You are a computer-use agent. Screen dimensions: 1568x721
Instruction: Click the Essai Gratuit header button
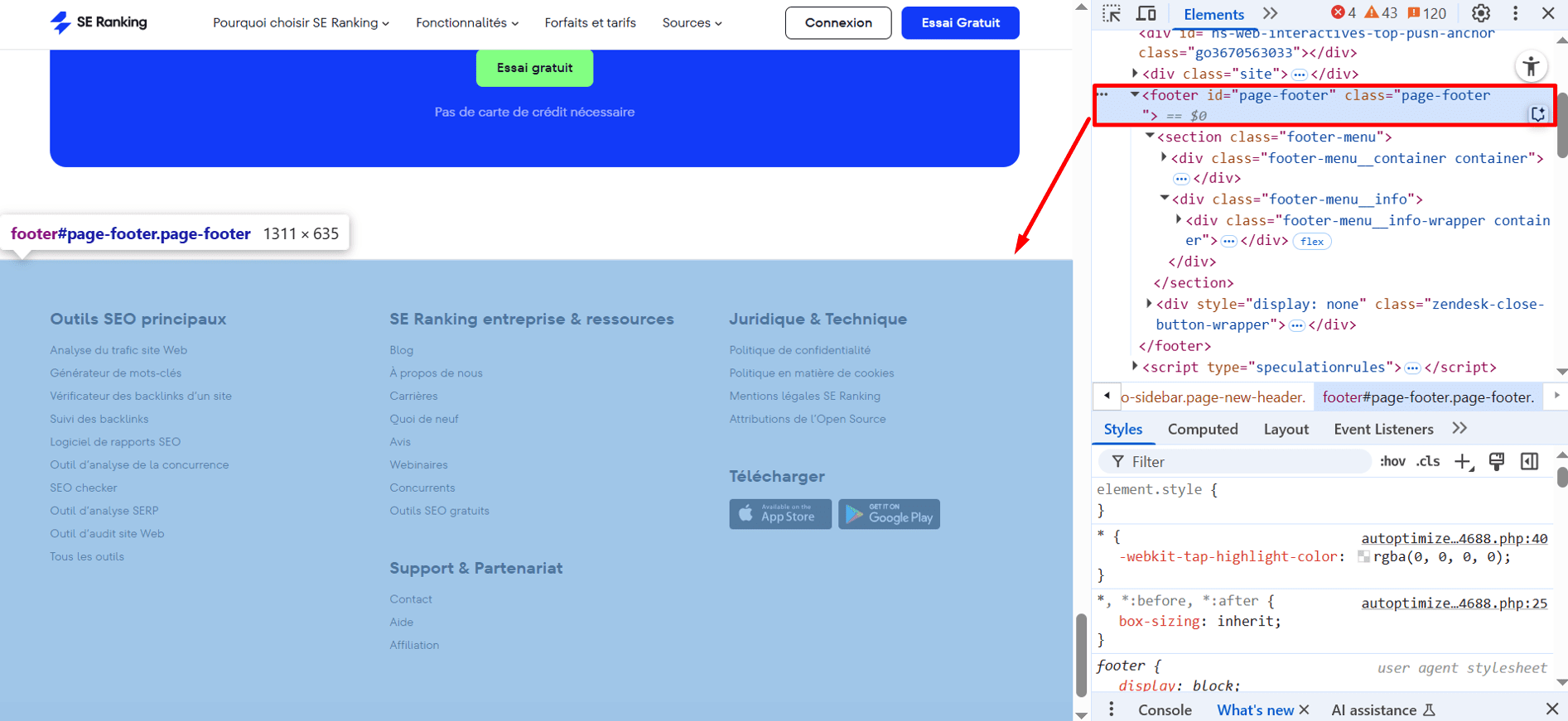coord(960,23)
